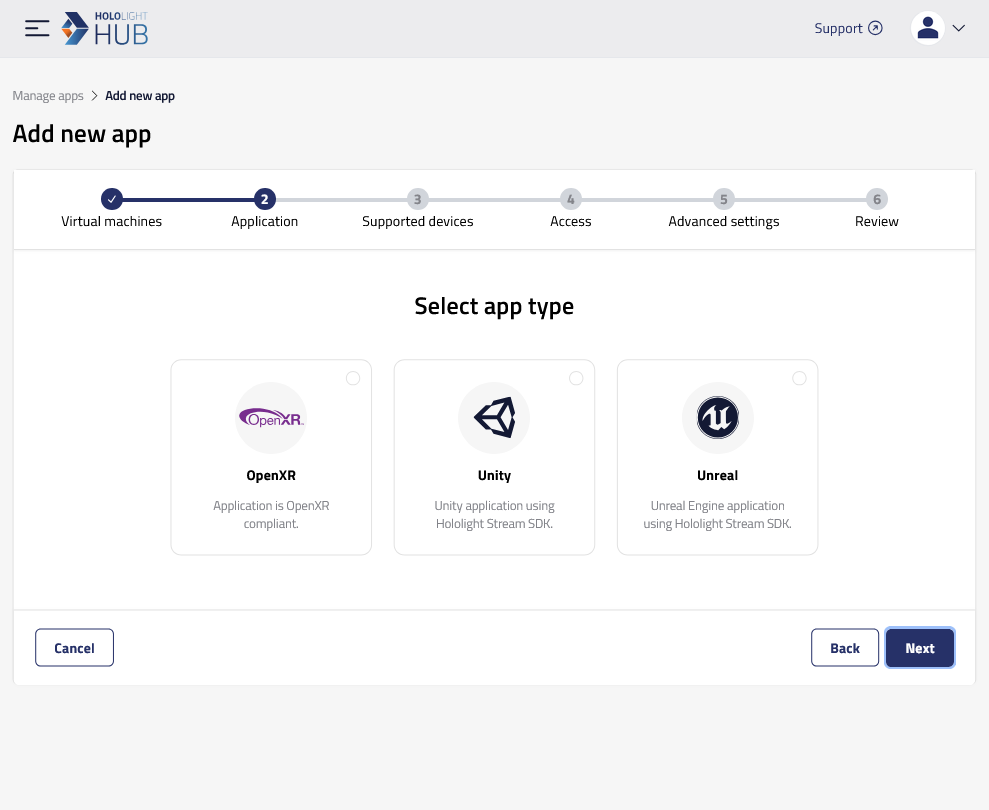Click step 4 Access circle
Screen dimensions: 989x810
pos(570,199)
